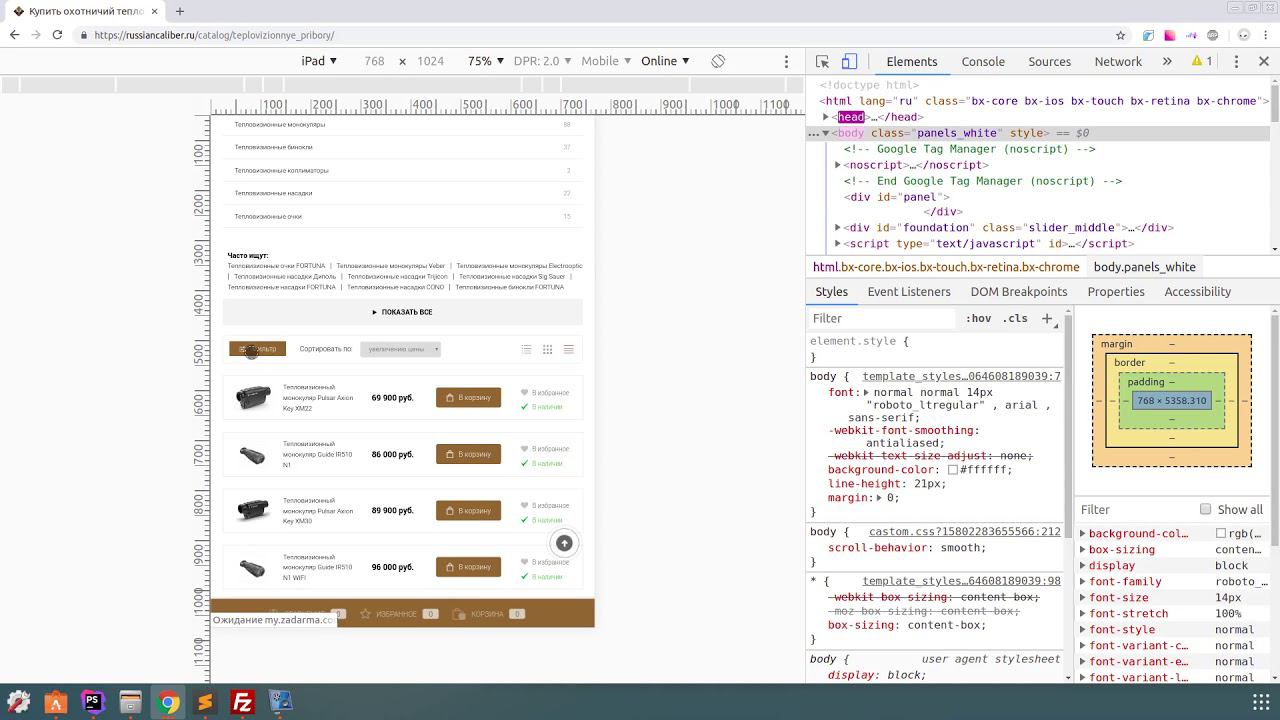
Task: Toggle the :hov element state panel
Action: point(978,318)
